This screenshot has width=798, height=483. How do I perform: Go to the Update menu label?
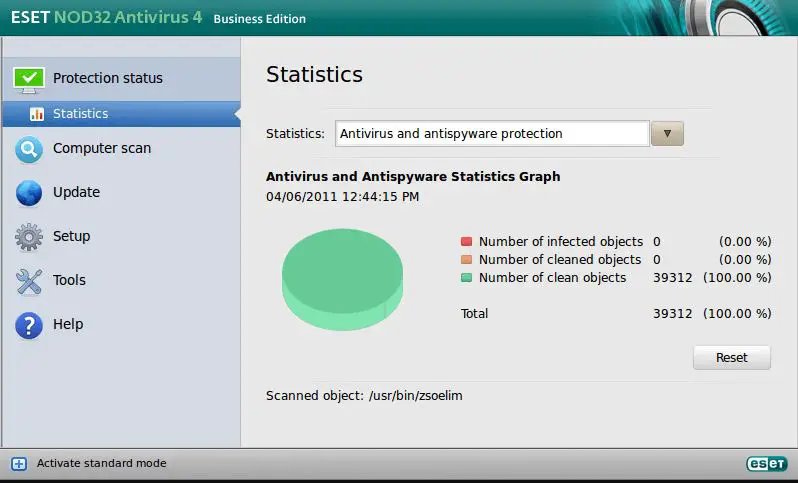pos(76,192)
